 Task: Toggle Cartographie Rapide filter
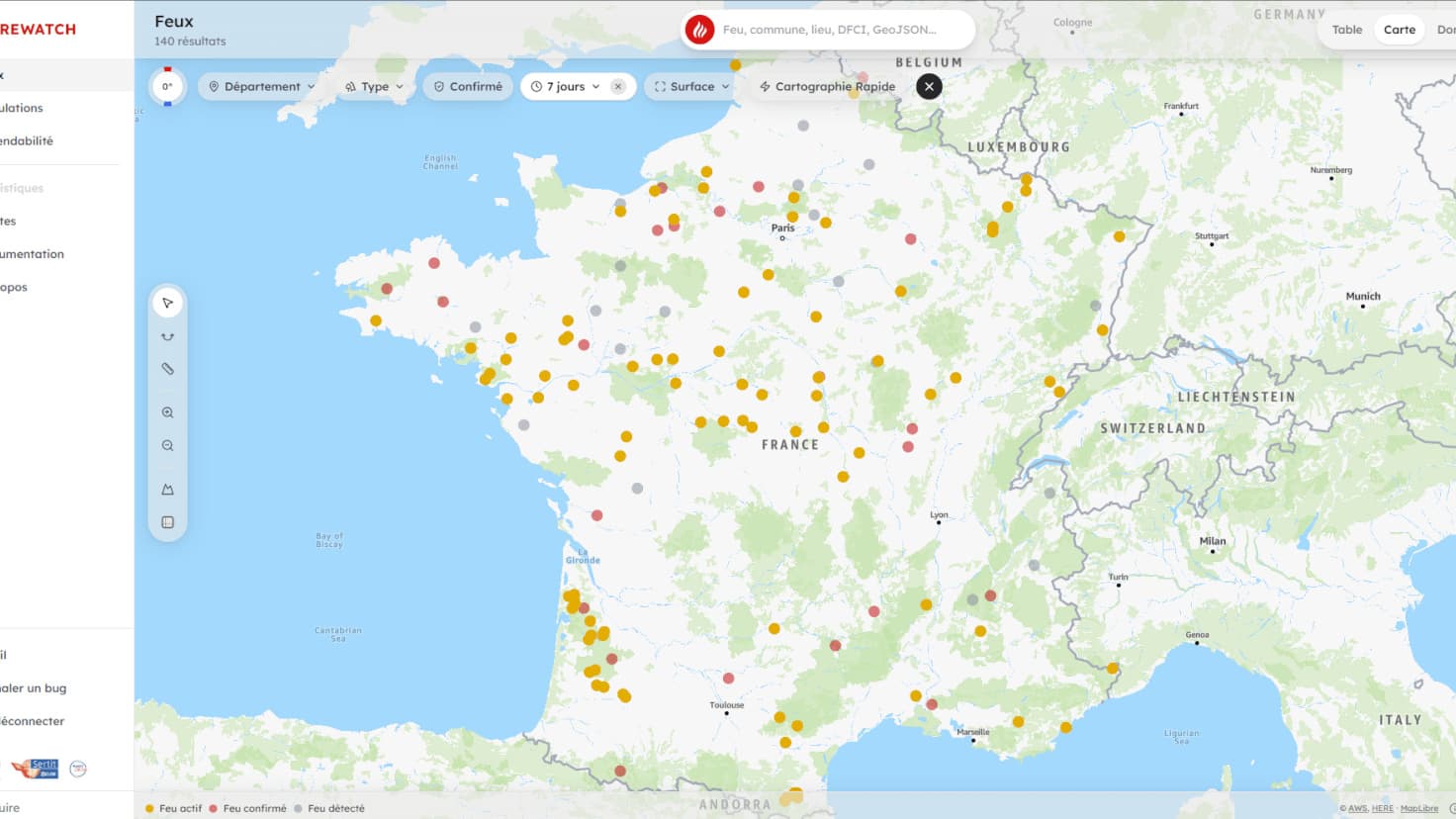click(827, 86)
